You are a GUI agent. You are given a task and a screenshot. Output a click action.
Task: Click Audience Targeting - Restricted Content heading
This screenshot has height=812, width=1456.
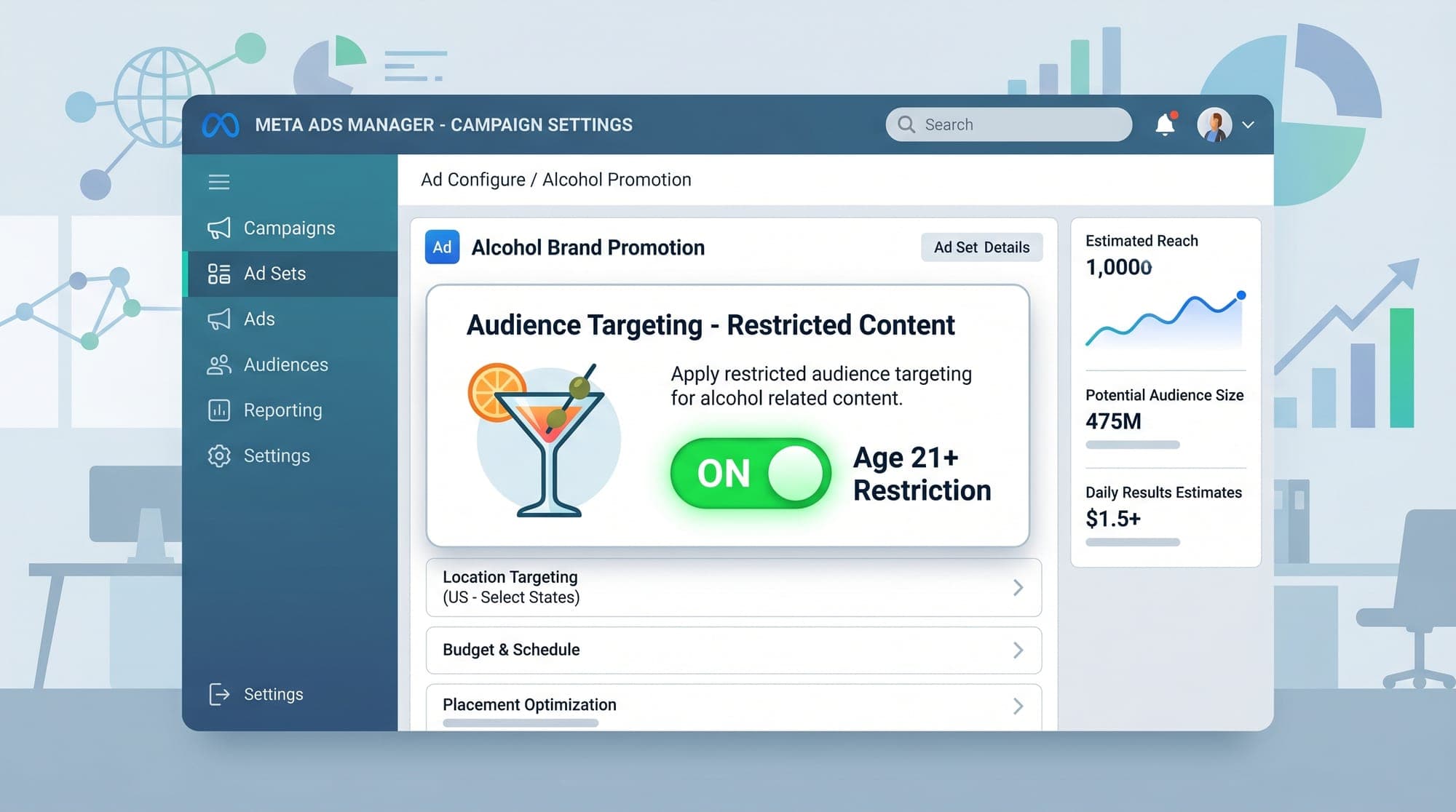711,325
